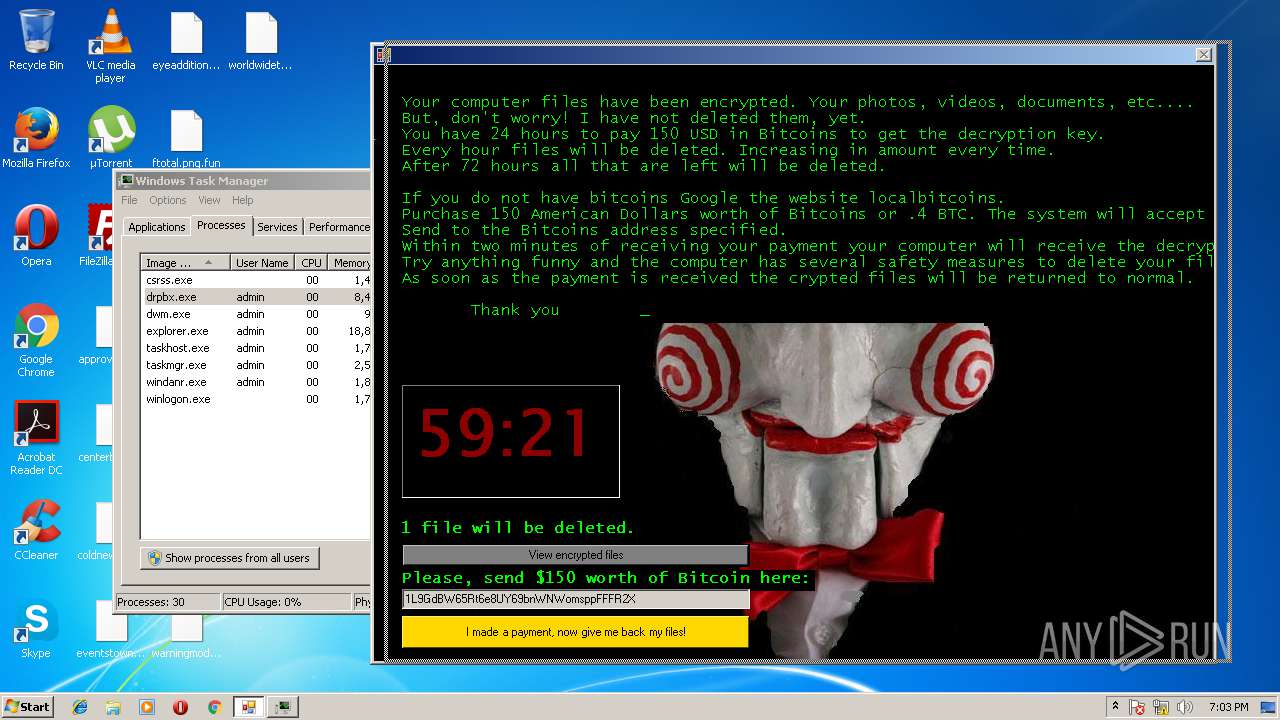Click the Show desktop button
Screen dimensions: 1280x720
tap(1269, 707)
